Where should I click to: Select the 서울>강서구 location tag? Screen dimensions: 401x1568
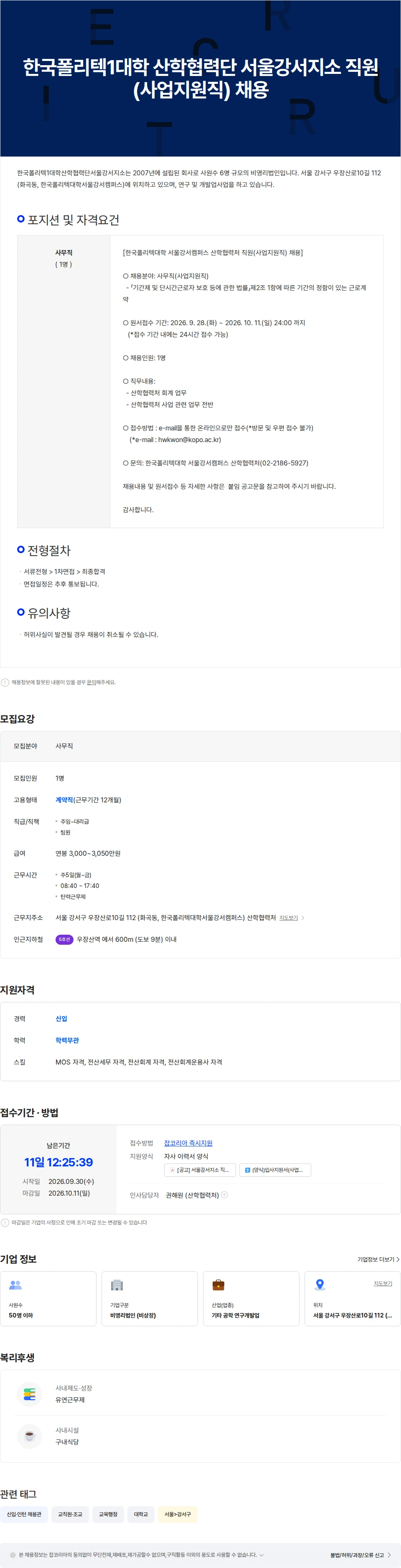point(178,1514)
